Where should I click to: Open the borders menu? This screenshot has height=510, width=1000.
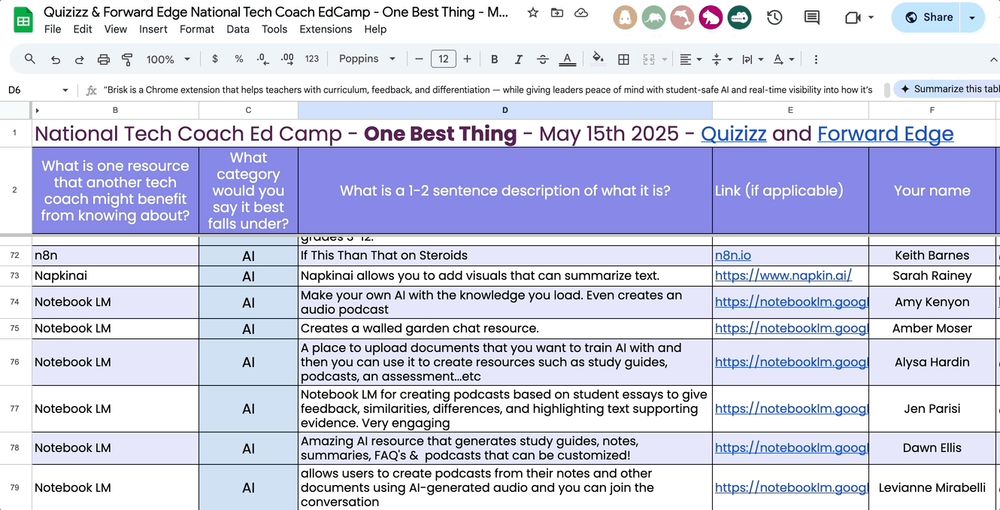tap(624, 59)
